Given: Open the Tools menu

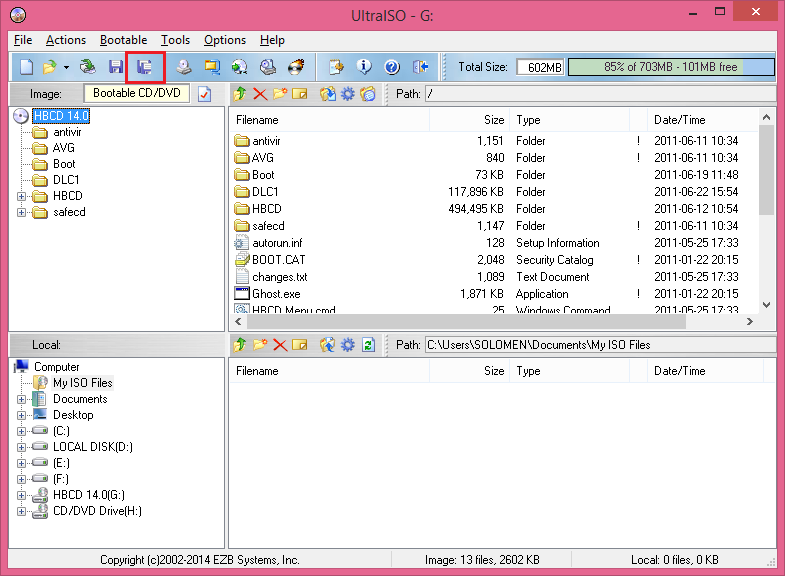Looking at the screenshot, I should pos(175,40).
